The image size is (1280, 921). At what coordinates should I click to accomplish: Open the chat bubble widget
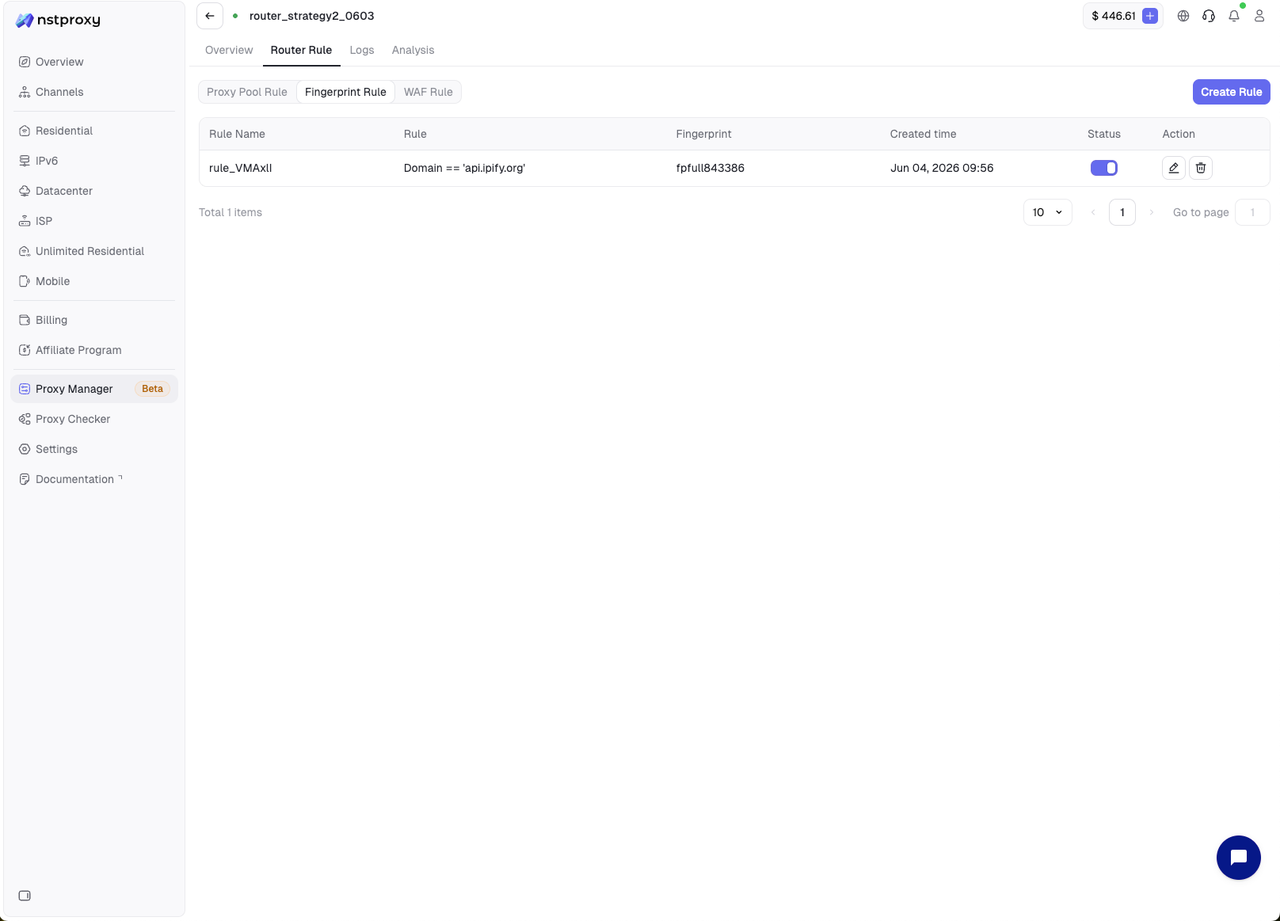pyautogui.click(x=1238, y=857)
